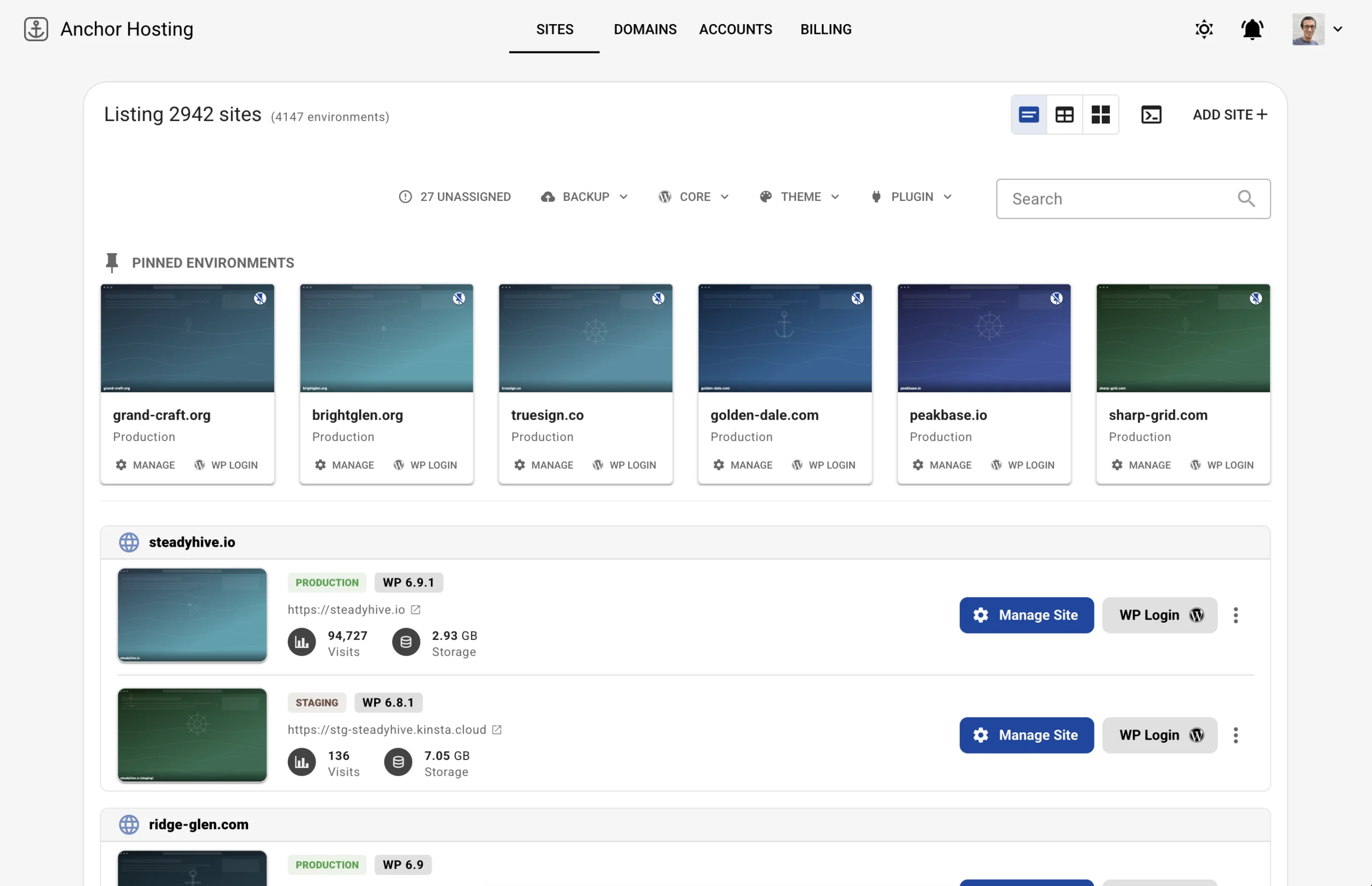Viewport: 1372px width, 886px height.
Task: Switch to the table view layout
Action: 1064,115
